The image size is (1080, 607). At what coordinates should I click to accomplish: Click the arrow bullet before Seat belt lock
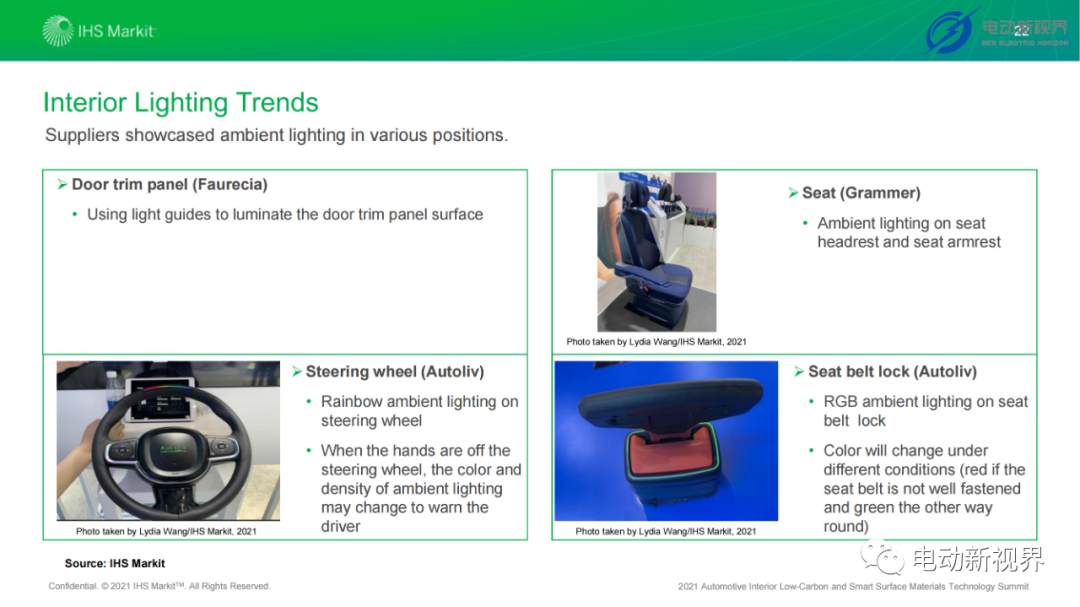[x=799, y=371]
